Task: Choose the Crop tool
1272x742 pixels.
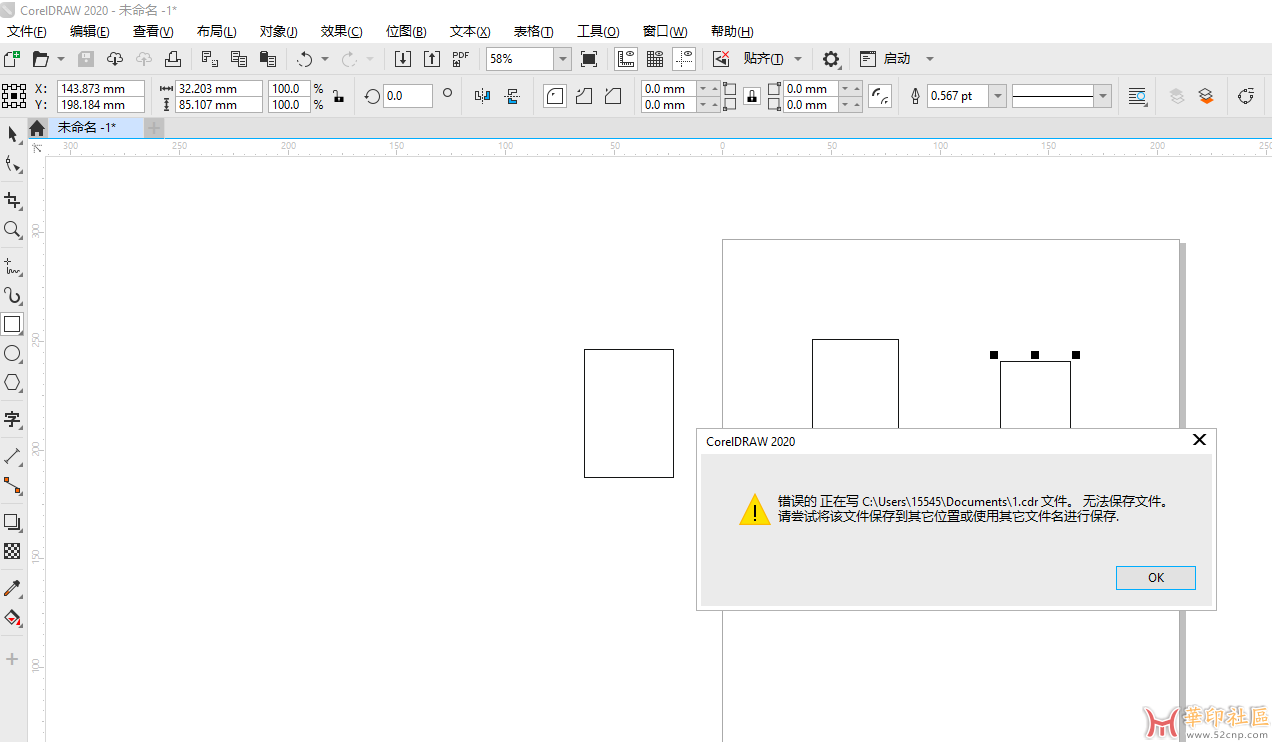Action: coord(12,200)
